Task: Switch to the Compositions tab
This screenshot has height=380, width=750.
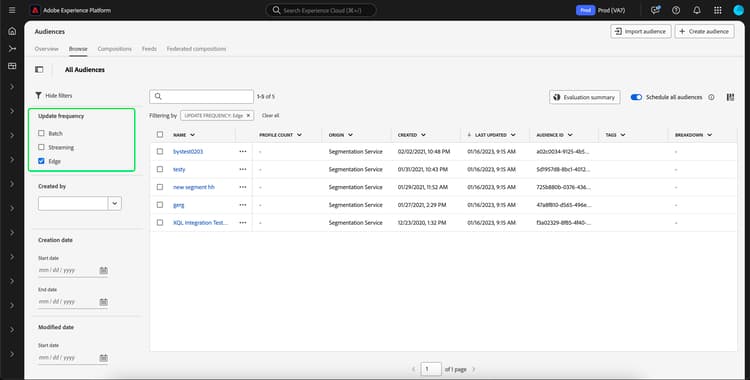Action: tap(114, 49)
